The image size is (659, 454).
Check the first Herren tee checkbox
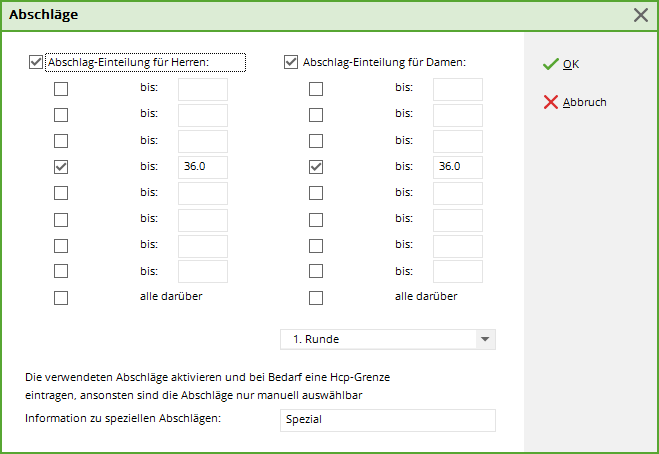(x=61, y=89)
